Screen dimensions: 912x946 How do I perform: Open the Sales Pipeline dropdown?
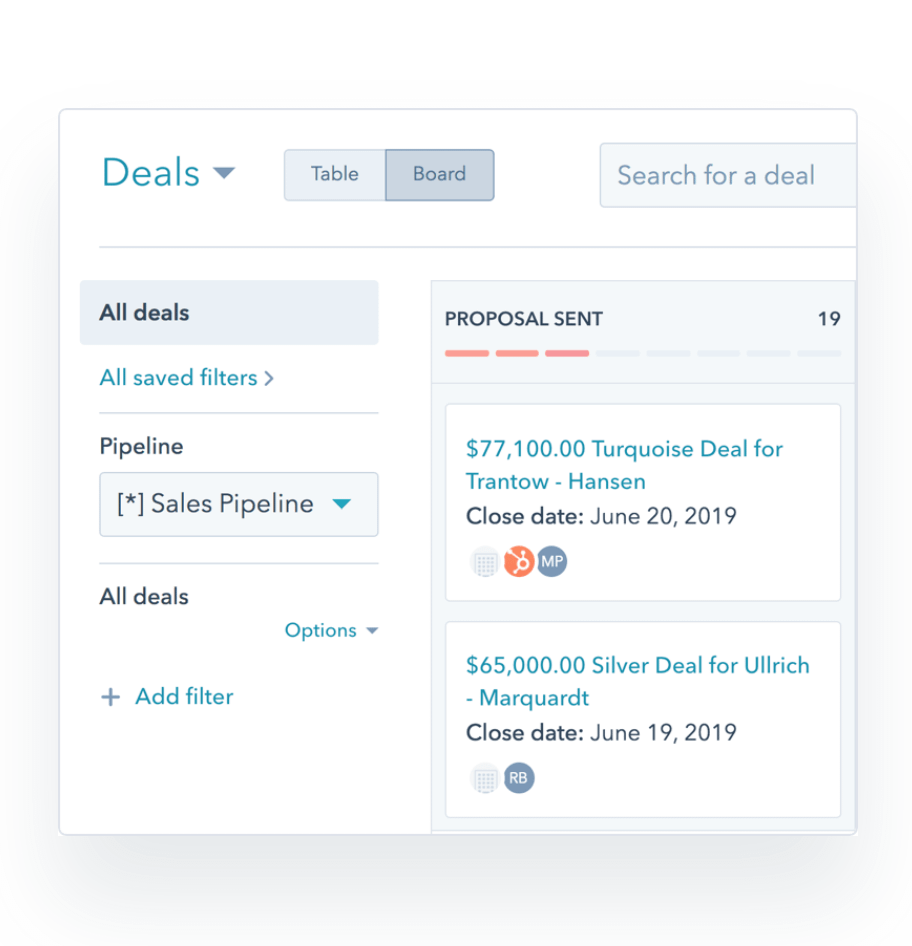tap(239, 504)
